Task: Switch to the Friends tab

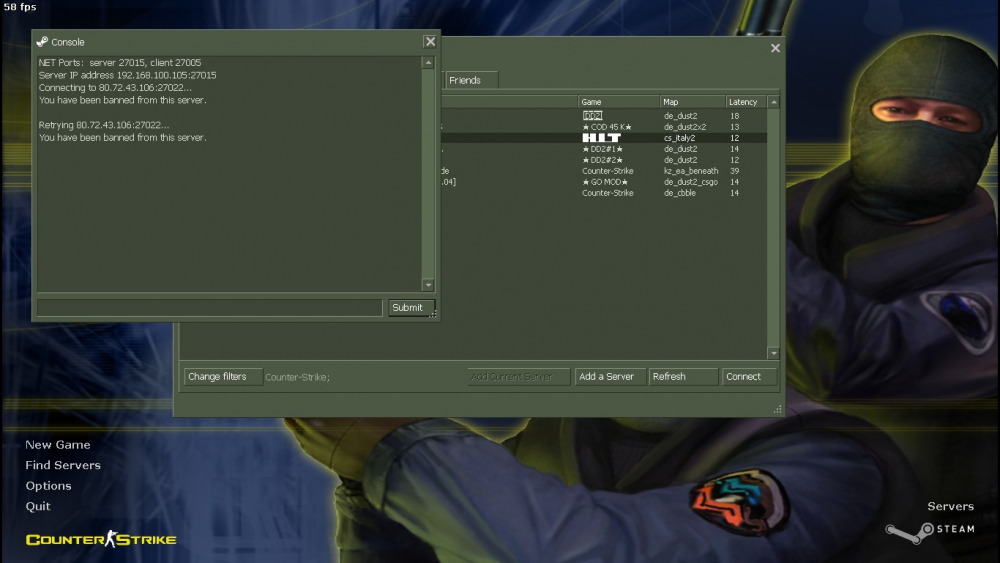Action: pyautogui.click(x=465, y=80)
